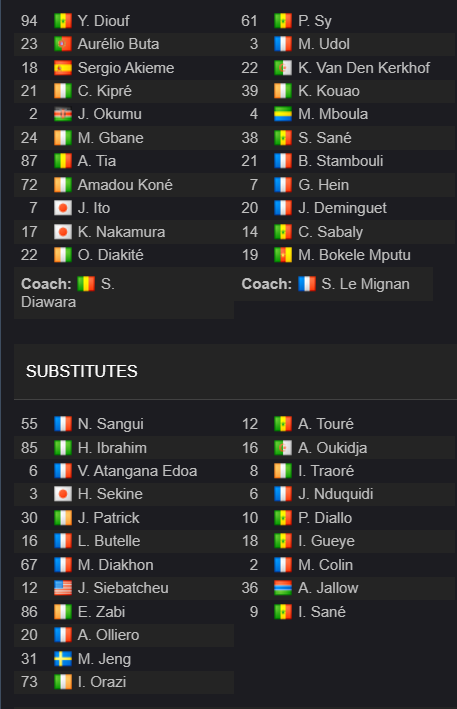Image resolution: width=457 pixels, height=709 pixels.
Task: Click the Algeria flag next to A. Oukidja
Action: point(283,448)
